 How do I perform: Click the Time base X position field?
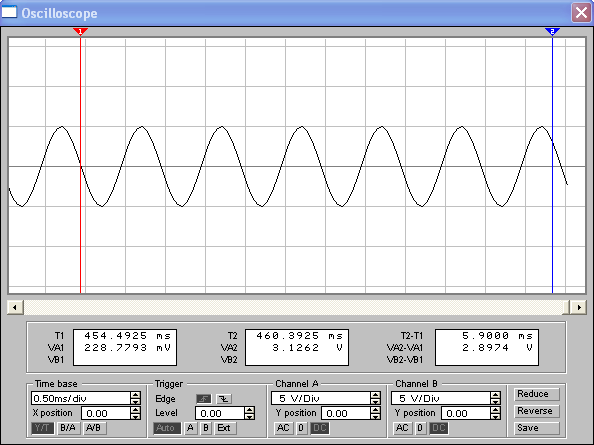(x=106, y=413)
